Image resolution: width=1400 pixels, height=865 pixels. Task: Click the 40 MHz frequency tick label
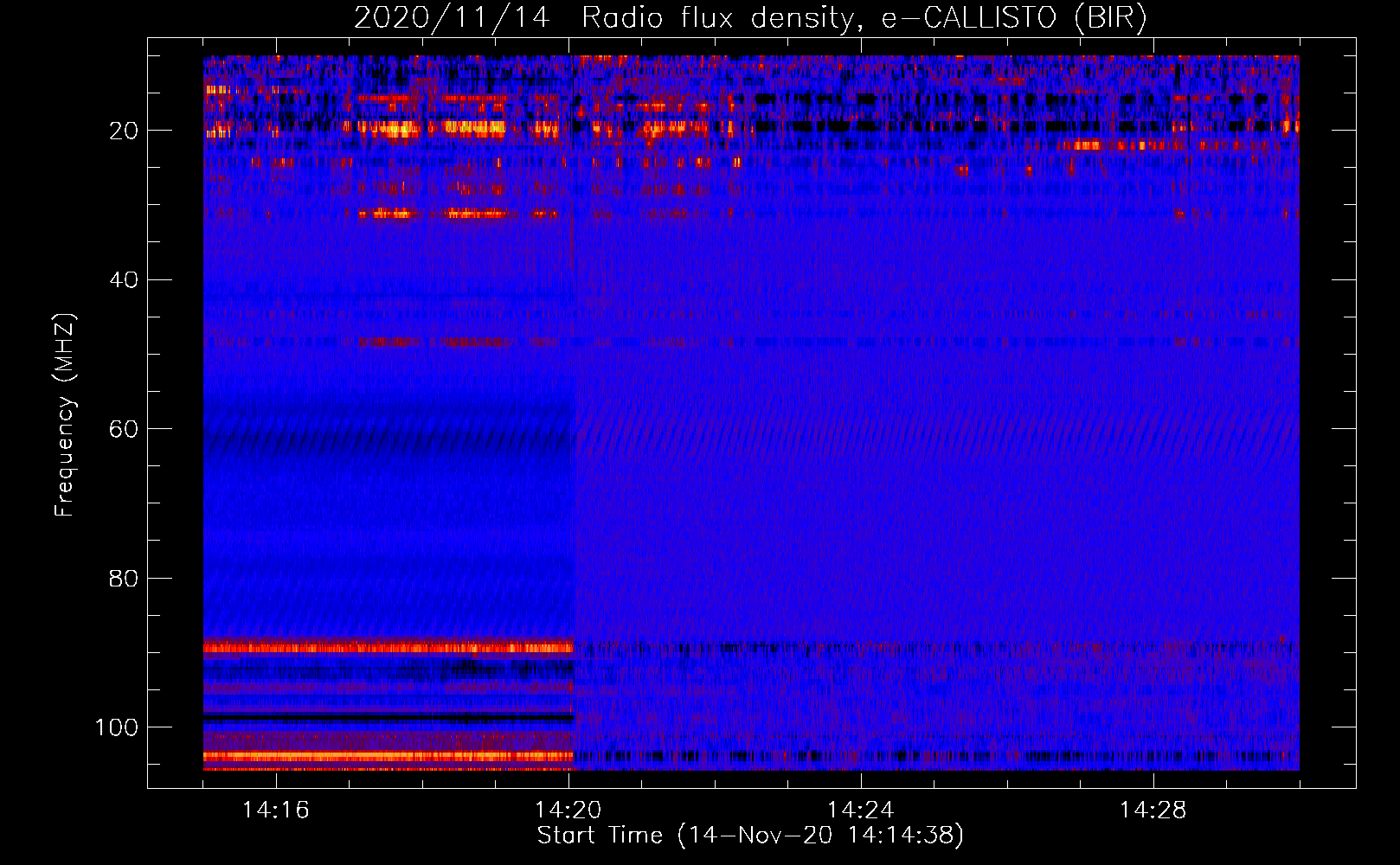pyautogui.click(x=125, y=280)
